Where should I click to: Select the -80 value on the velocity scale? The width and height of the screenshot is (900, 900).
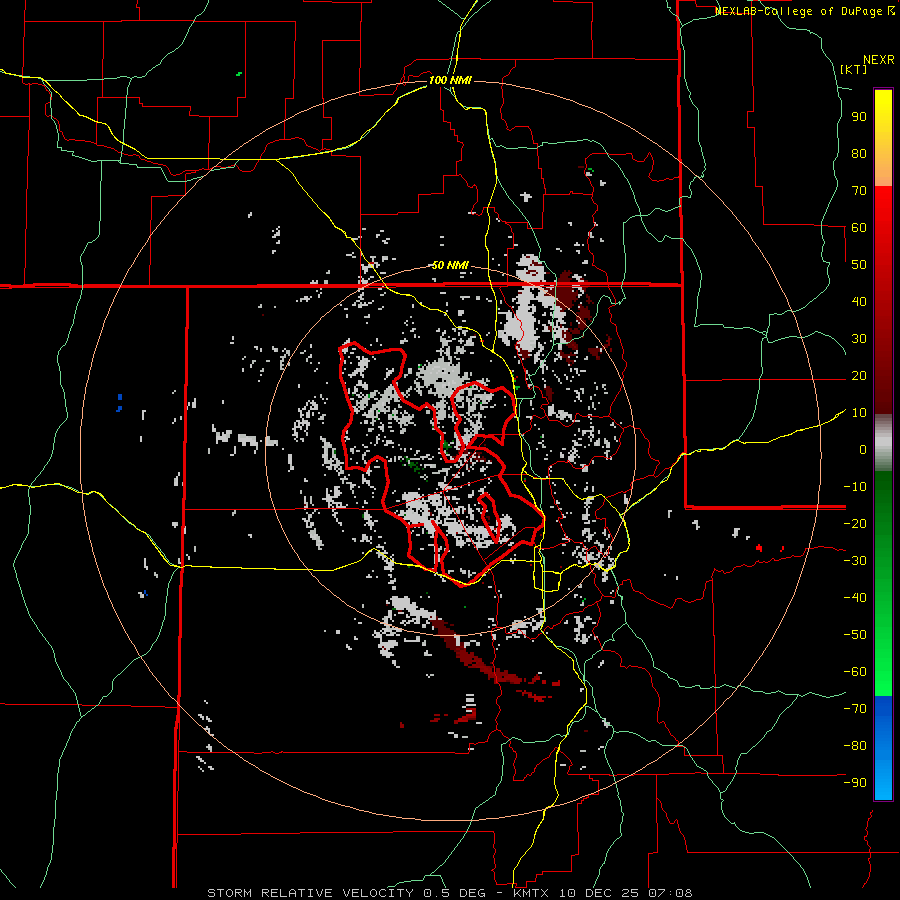pos(855,746)
